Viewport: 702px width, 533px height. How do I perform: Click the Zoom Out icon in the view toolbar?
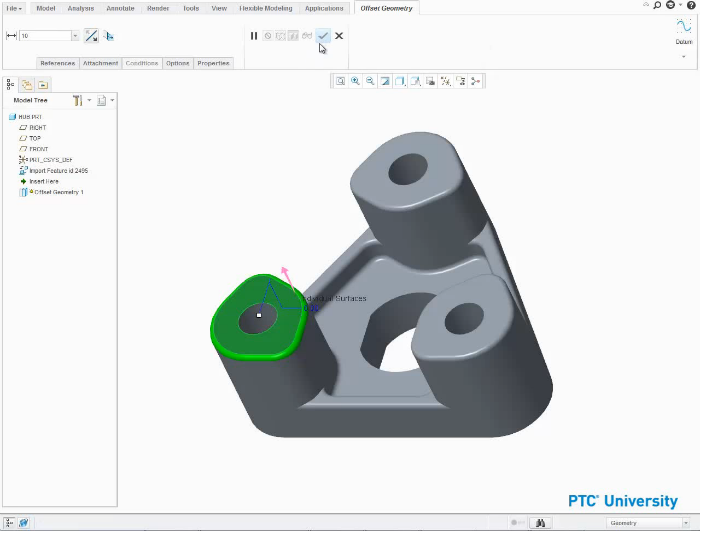(x=370, y=81)
